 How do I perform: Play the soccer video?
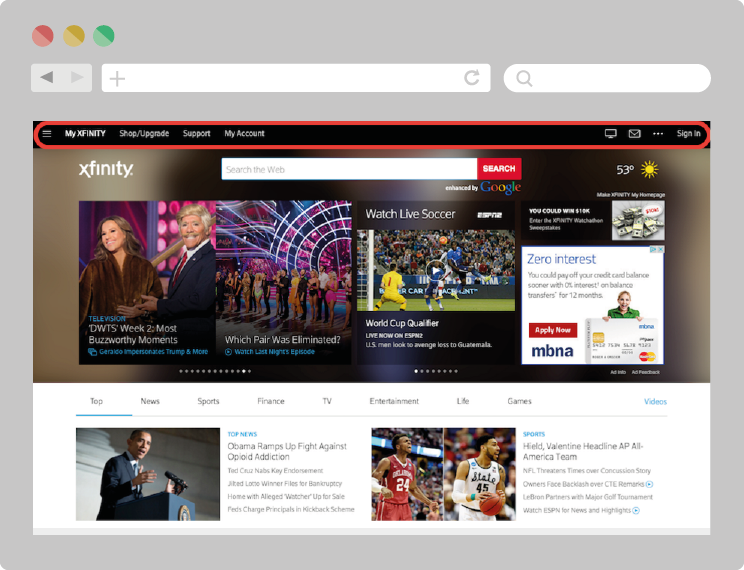pos(435,271)
